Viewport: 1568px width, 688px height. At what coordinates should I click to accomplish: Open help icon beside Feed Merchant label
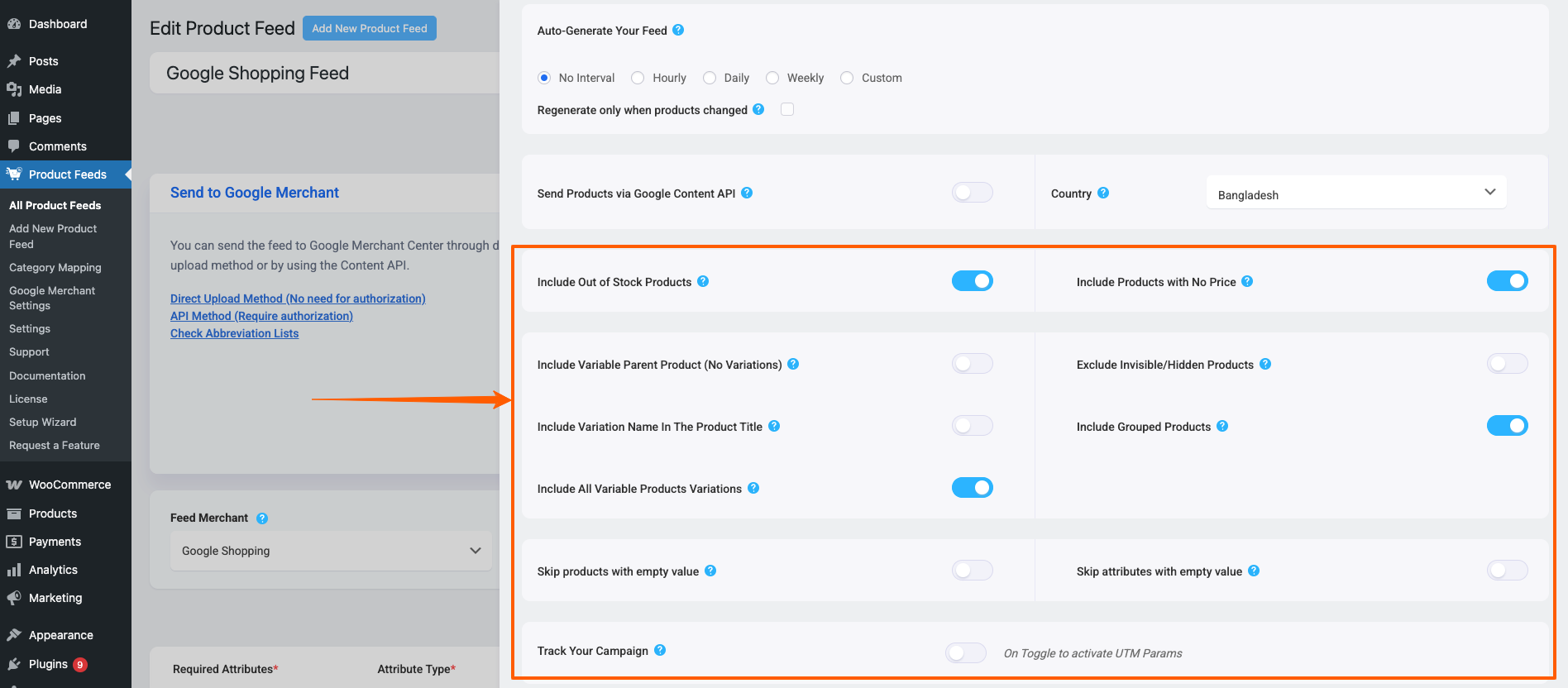coord(262,518)
